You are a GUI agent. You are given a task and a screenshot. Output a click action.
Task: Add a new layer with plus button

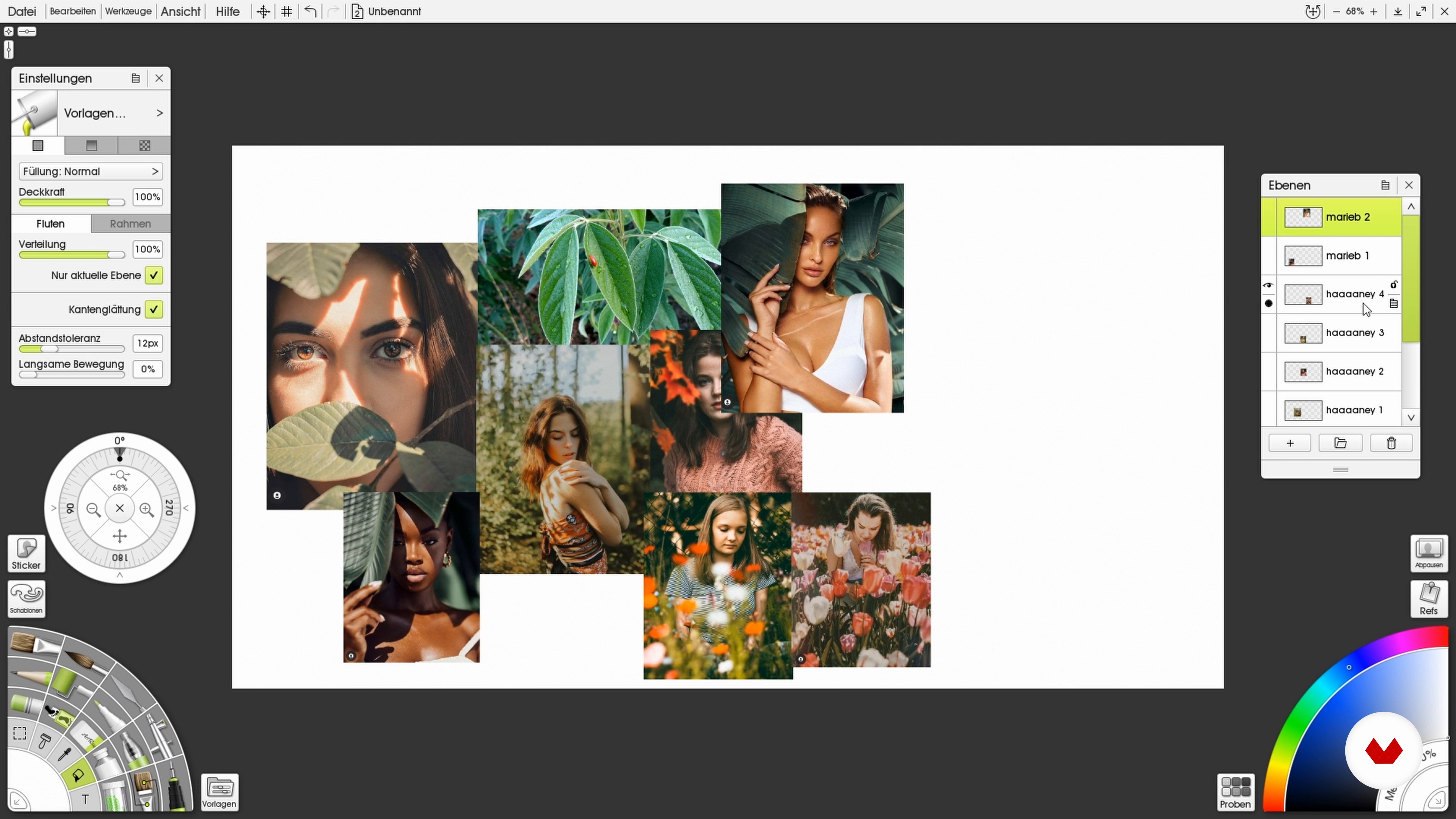(1290, 443)
